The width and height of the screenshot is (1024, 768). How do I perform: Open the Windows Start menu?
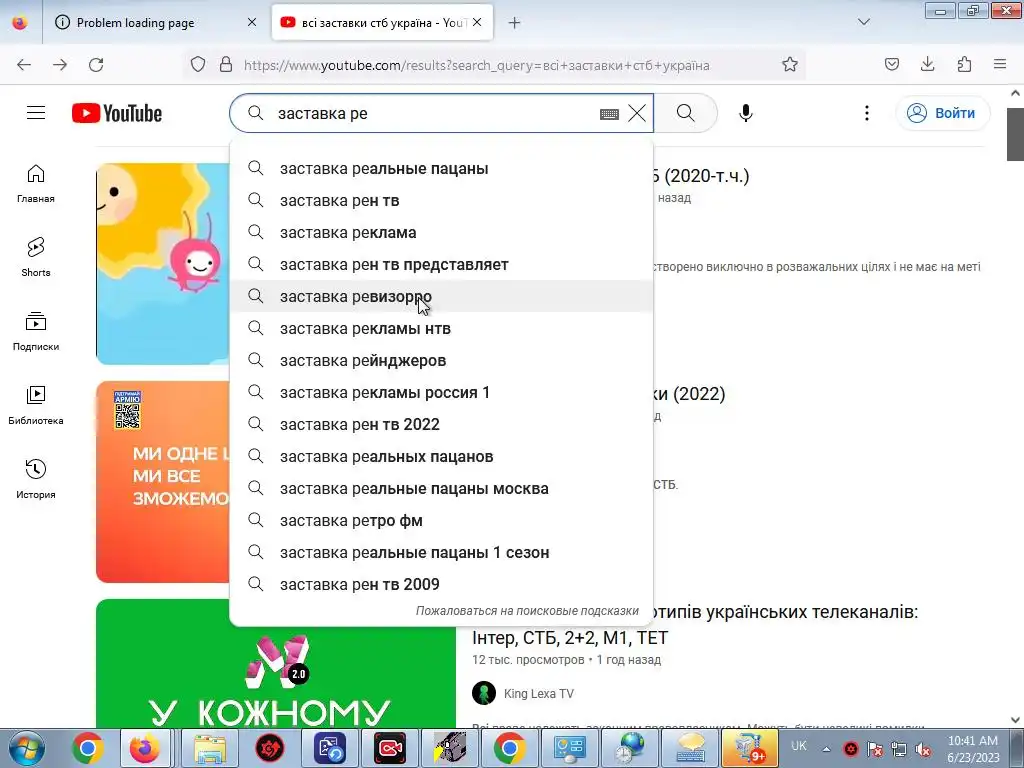pyautogui.click(x=27, y=748)
